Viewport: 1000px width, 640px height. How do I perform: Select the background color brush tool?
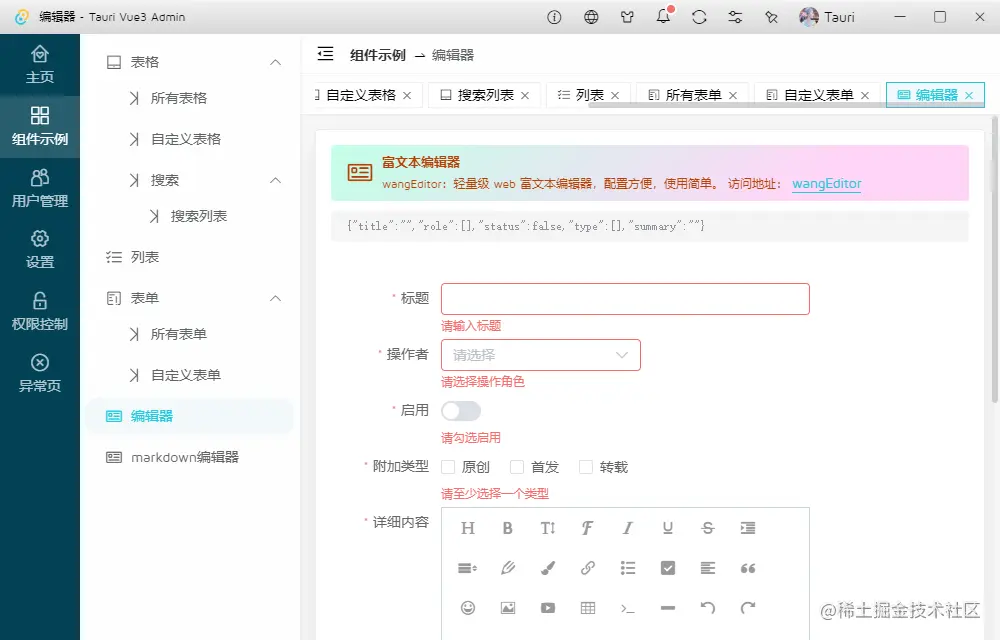pyautogui.click(x=548, y=568)
